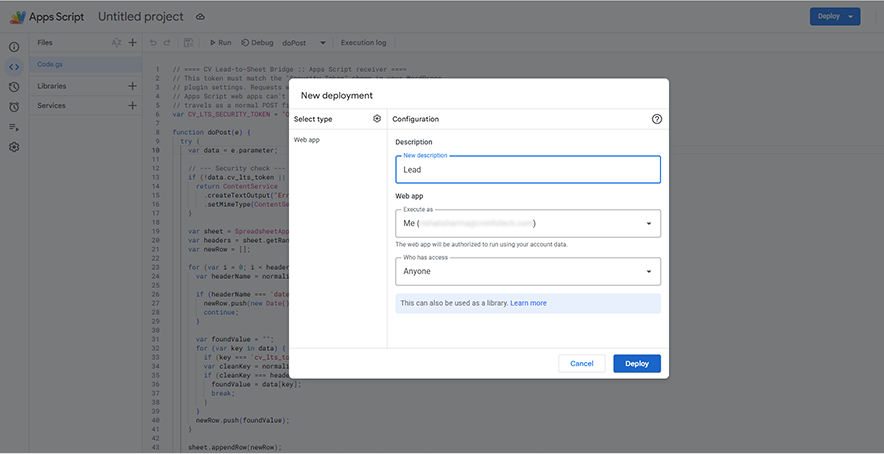Sort files alphabetically with AZ icon

click(116, 42)
